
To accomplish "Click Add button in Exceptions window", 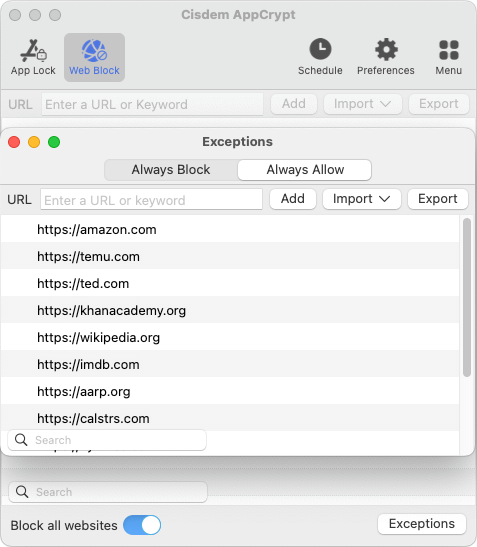I will (x=293, y=199).
